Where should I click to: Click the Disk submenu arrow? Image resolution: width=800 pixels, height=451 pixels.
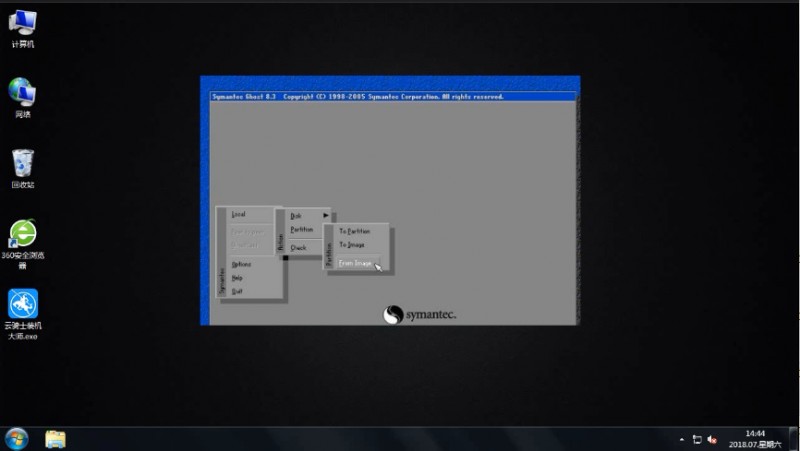(x=326, y=215)
